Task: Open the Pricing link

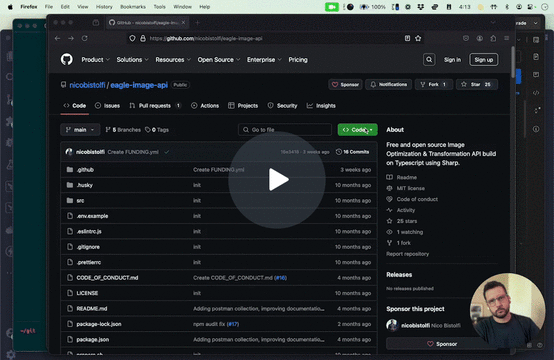Action: click(x=298, y=60)
